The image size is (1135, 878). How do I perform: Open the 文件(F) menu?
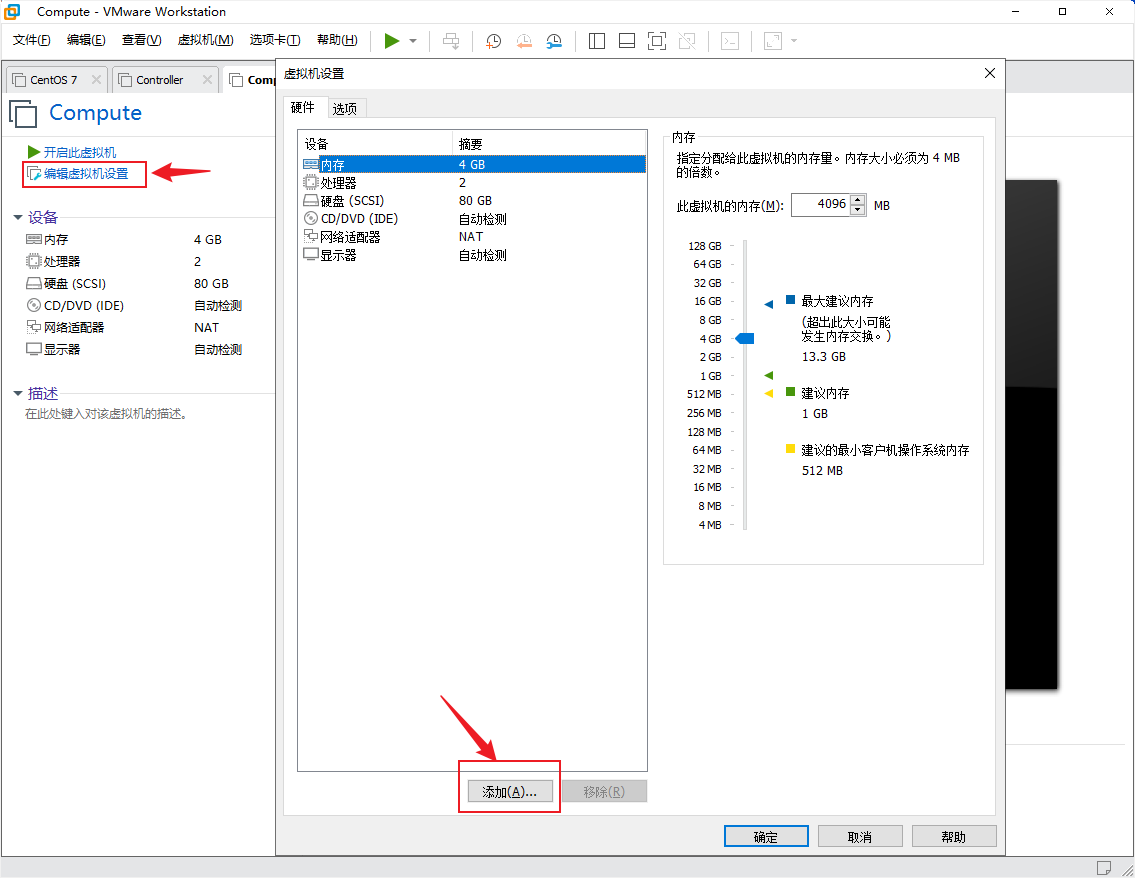coord(31,40)
